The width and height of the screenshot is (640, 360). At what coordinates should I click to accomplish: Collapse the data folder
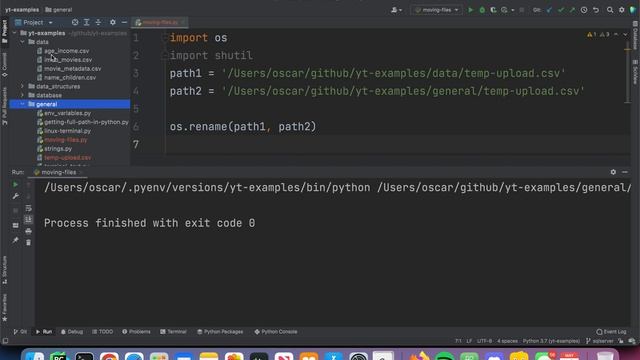pos(22,42)
